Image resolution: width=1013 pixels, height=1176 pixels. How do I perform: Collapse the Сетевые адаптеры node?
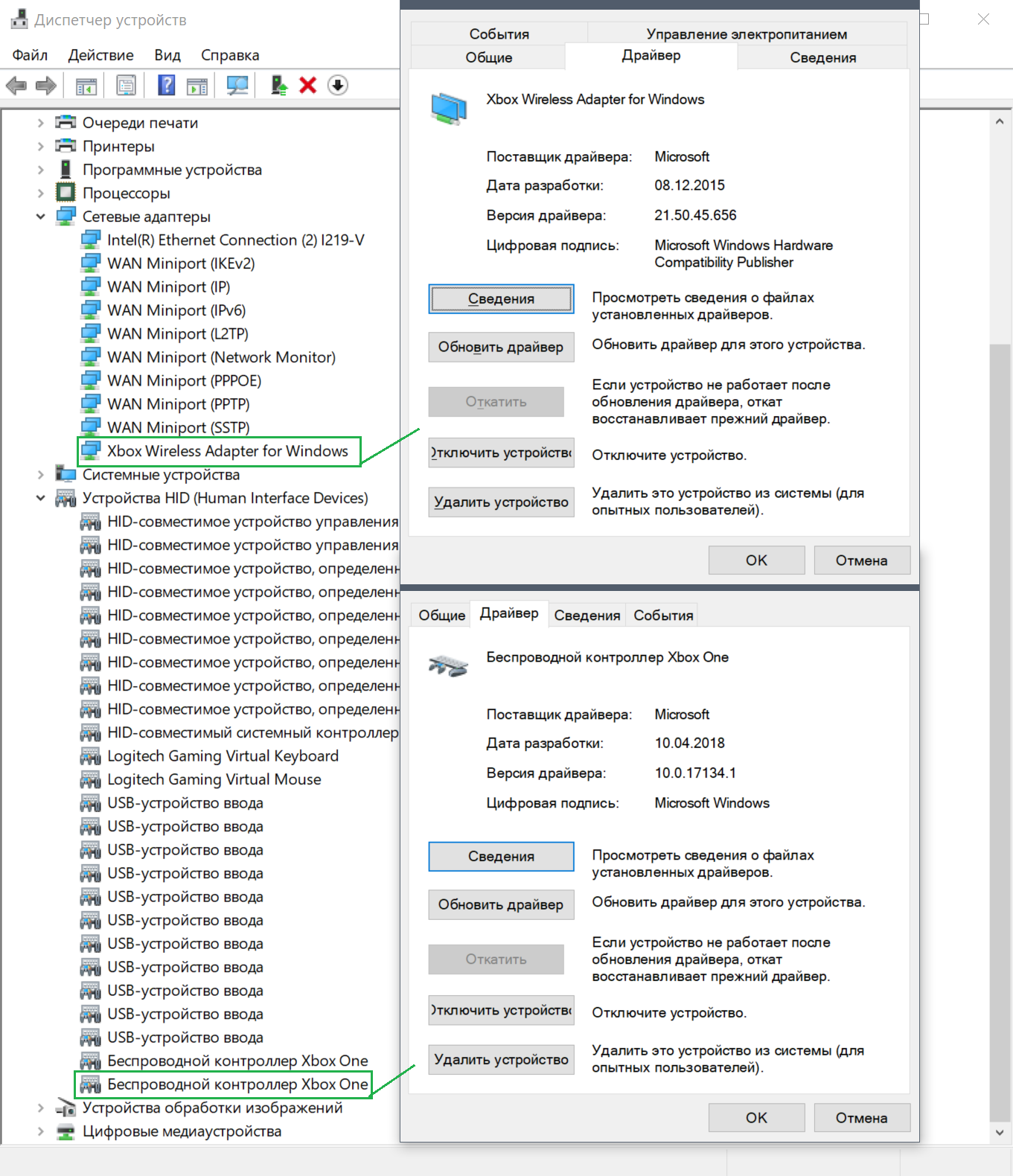click(x=40, y=217)
